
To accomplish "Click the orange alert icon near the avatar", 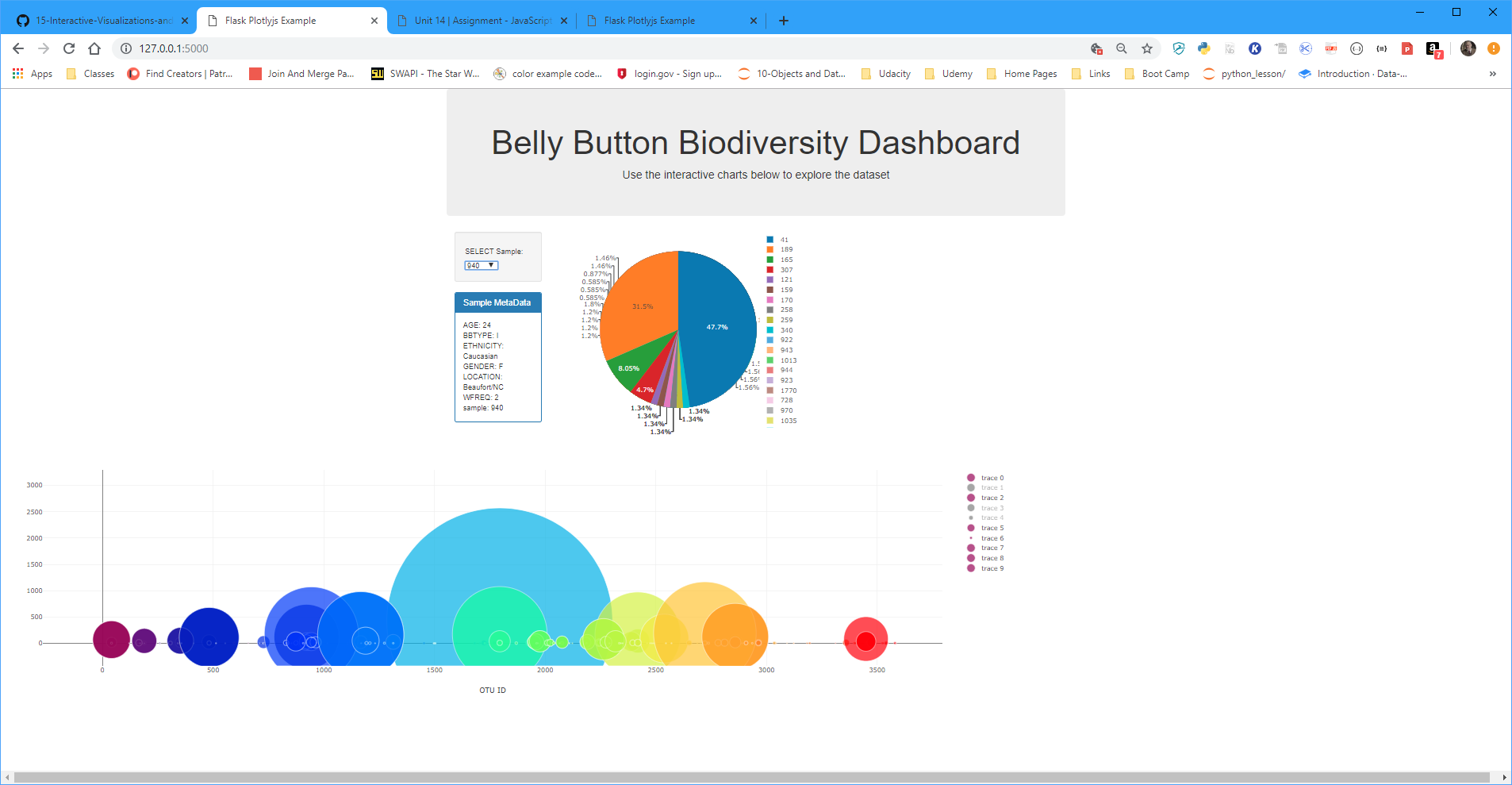I will (1493, 48).
